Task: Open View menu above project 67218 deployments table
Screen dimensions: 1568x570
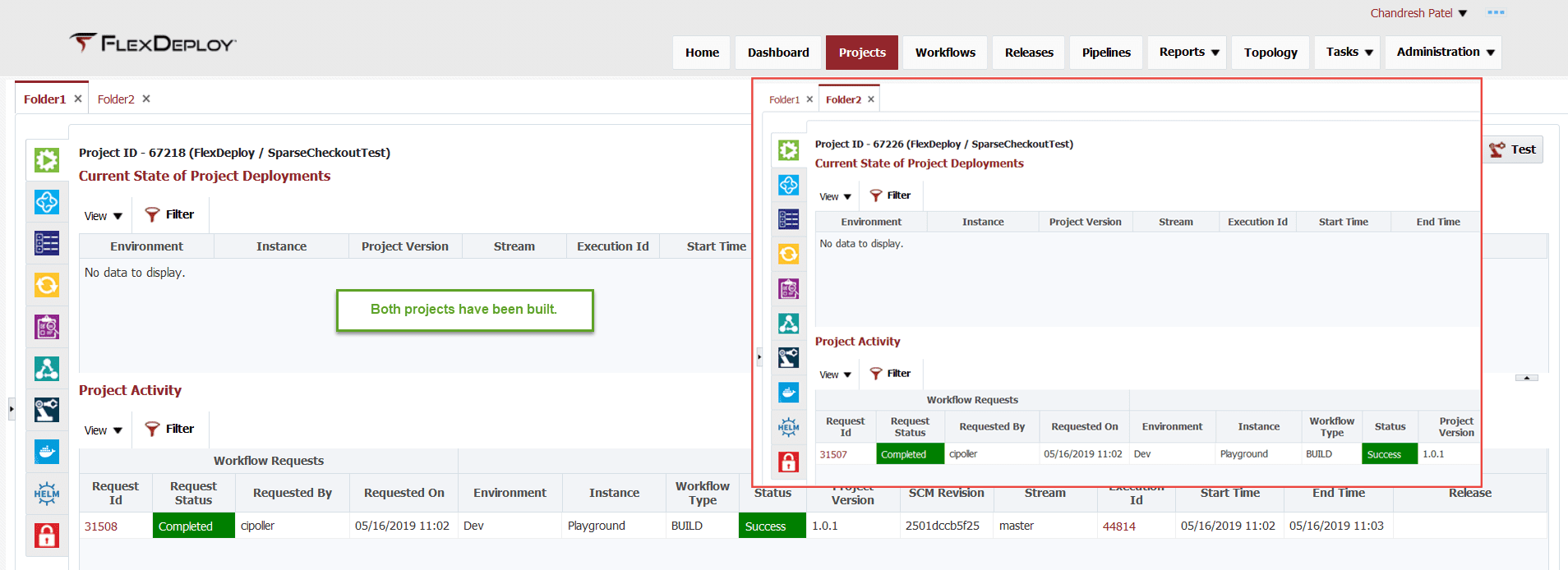Action: [x=104, y=216]
